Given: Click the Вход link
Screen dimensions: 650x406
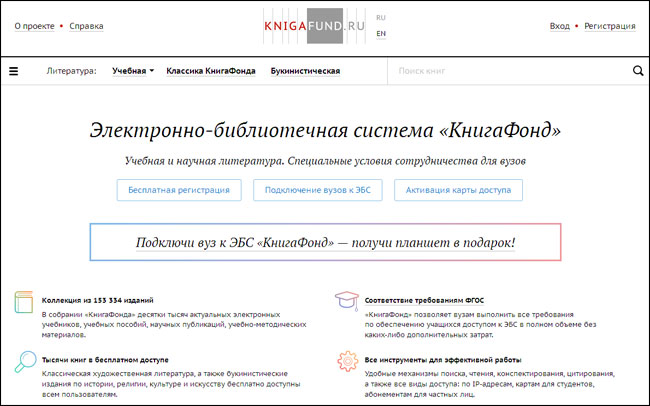Looking at the screenshot, I should pos(560,26).
